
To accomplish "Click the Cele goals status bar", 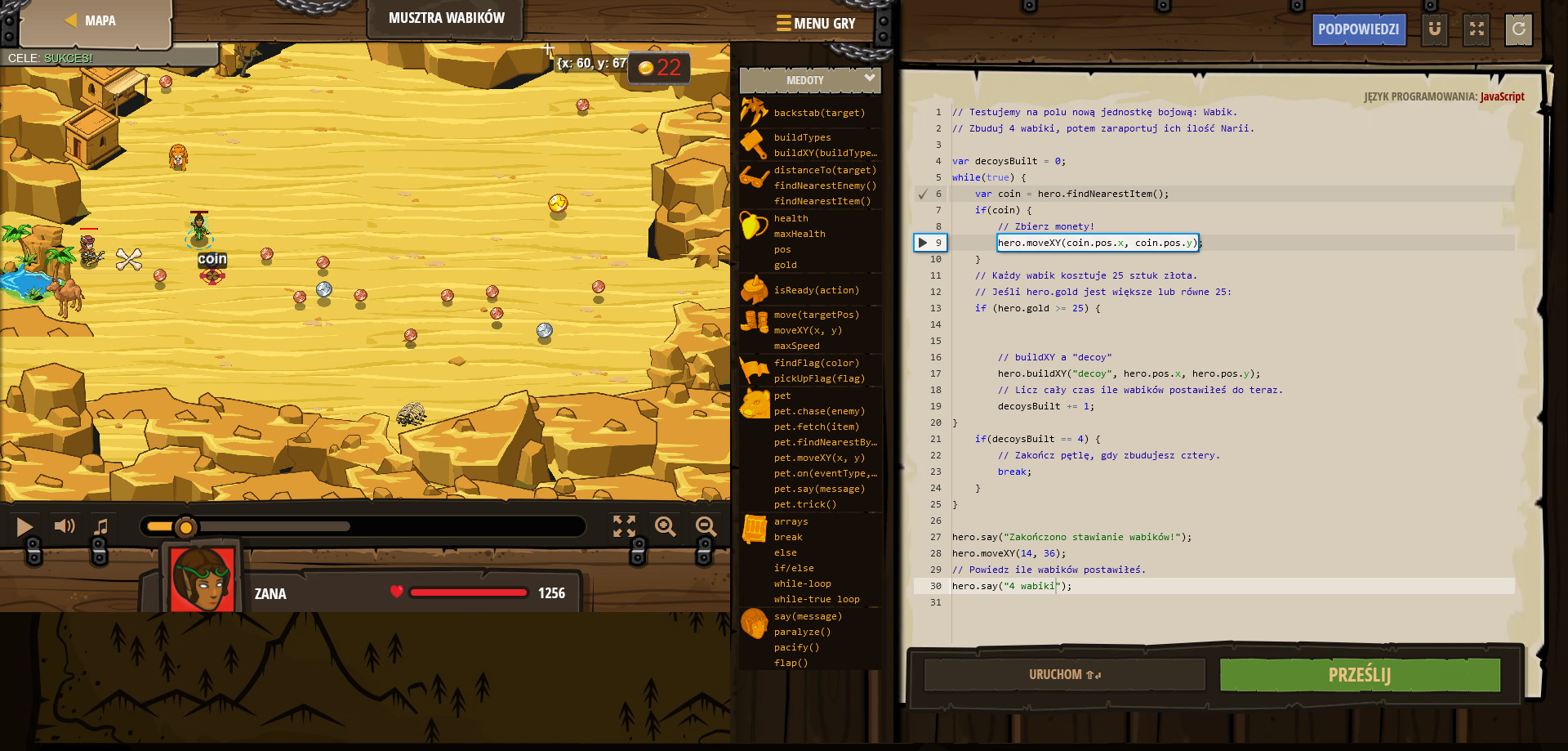I will (109, 58).
